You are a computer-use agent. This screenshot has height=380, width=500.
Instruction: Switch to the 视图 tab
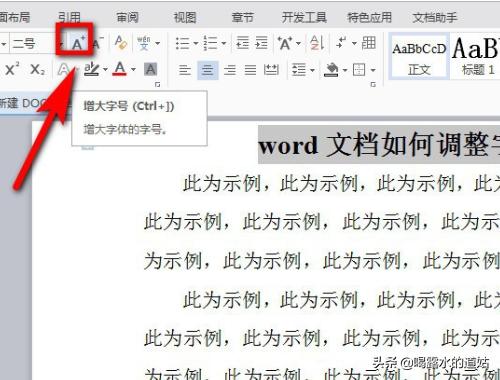tap(185, 17)
